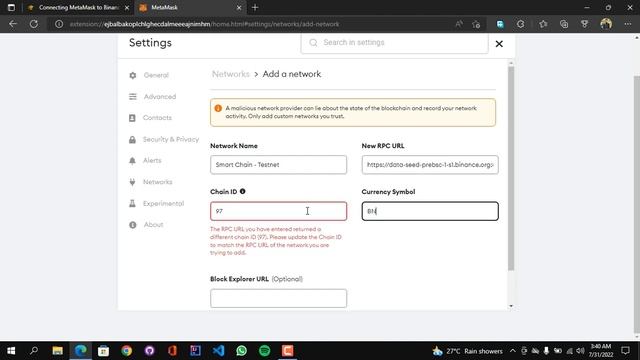Screen dimensions: 640x360
Task: Open Windows taskbar search
Action: point(34,351)
